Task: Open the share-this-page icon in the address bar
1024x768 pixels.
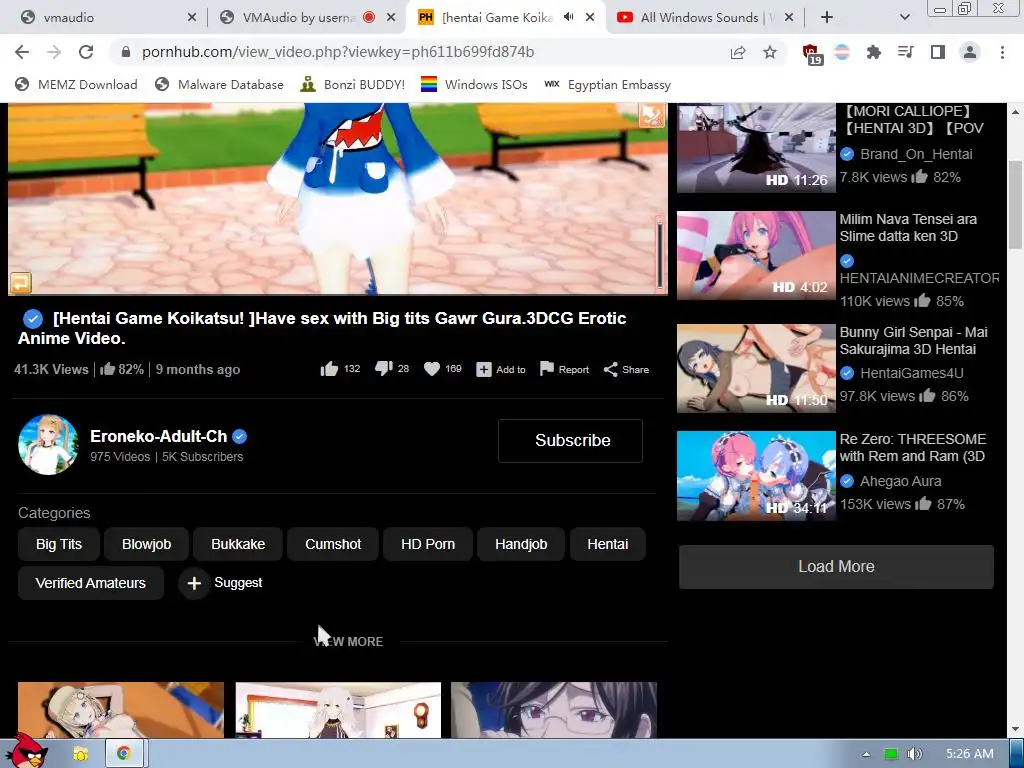Action: pos(738,52)
